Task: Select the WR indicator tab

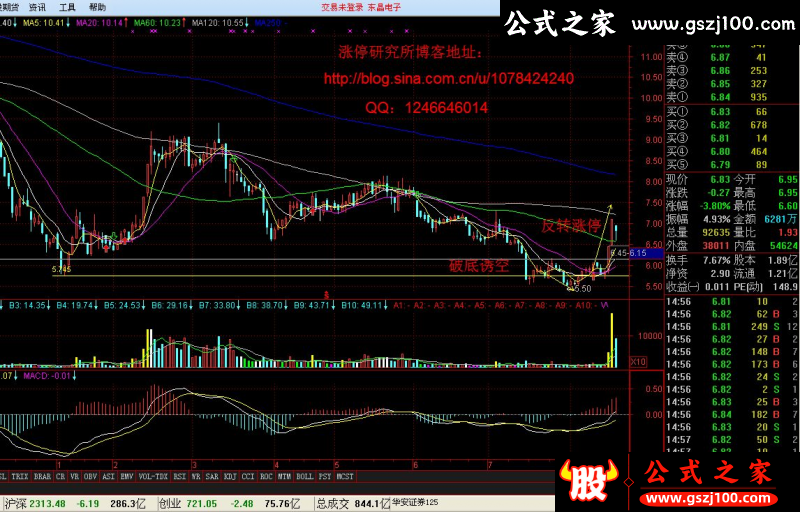Action: (x=196, y=476)
